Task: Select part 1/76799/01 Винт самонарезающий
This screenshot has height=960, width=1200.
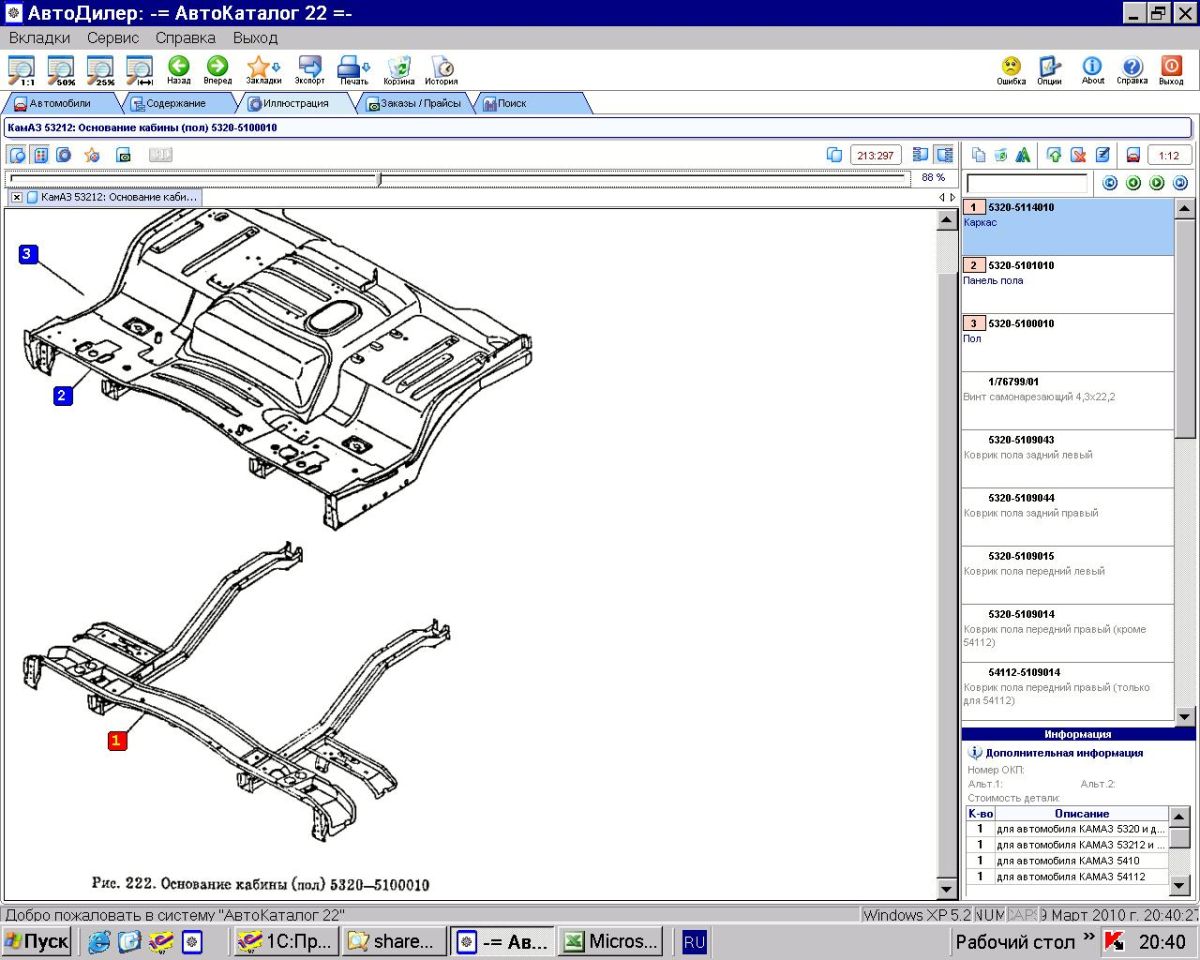Action: pos(1067,401)
